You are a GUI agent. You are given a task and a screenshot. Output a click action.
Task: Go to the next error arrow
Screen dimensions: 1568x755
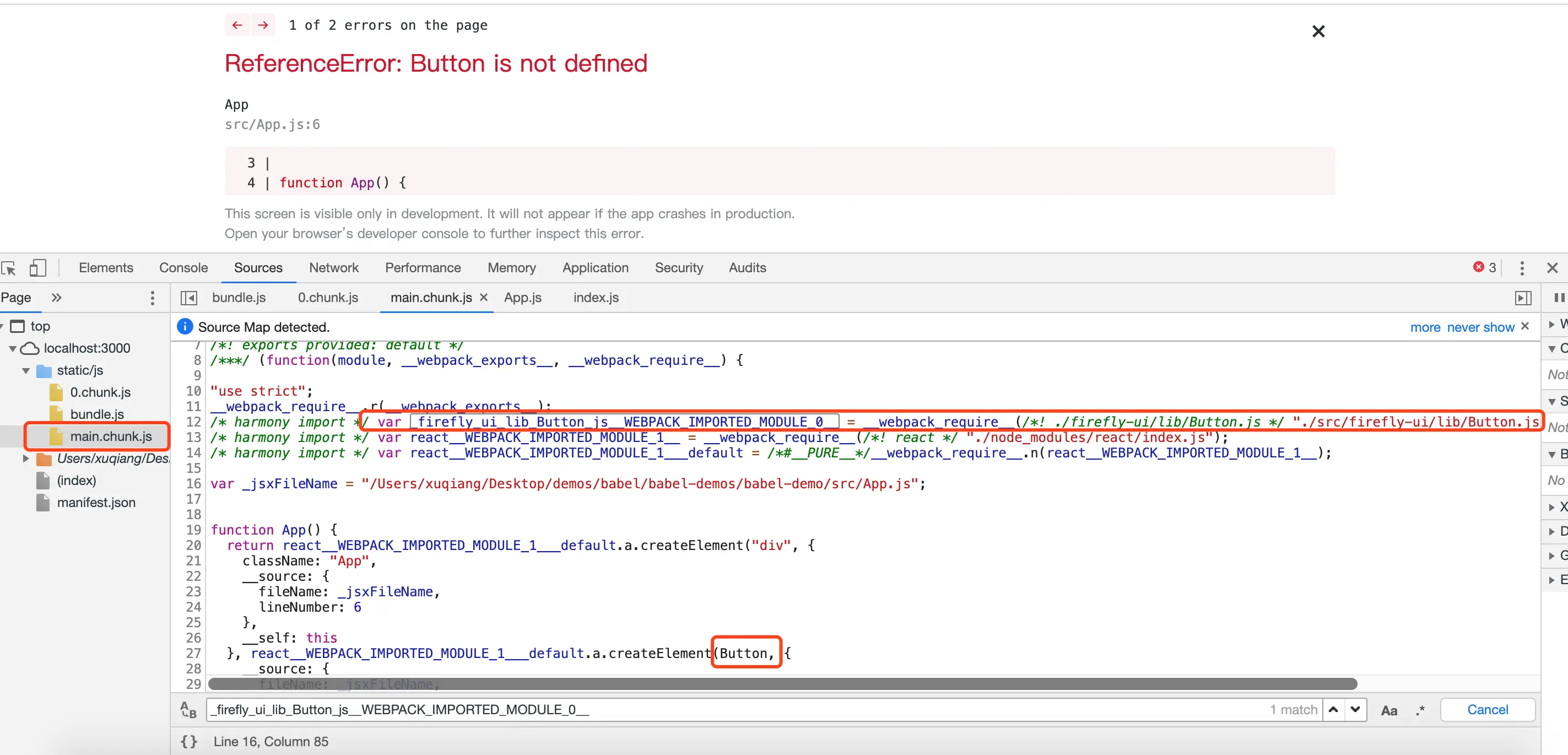(x=263, y=25)
